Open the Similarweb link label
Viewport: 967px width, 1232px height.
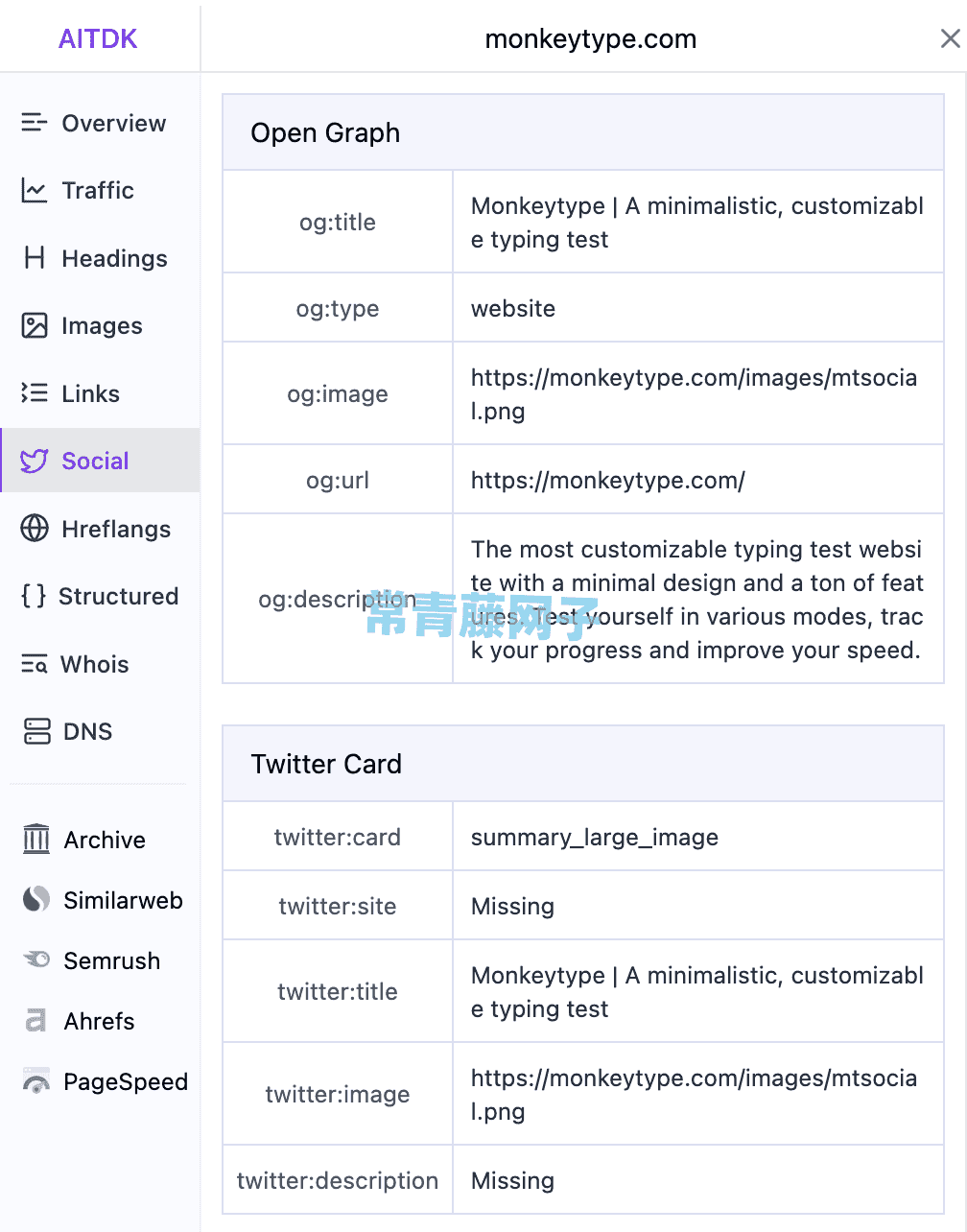pos(123,900)
